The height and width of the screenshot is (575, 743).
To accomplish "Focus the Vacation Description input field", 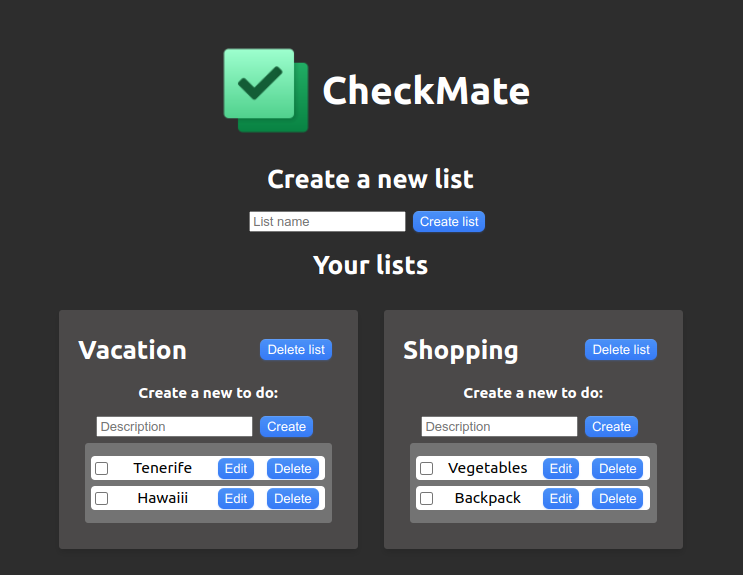I will pos(174,427).
